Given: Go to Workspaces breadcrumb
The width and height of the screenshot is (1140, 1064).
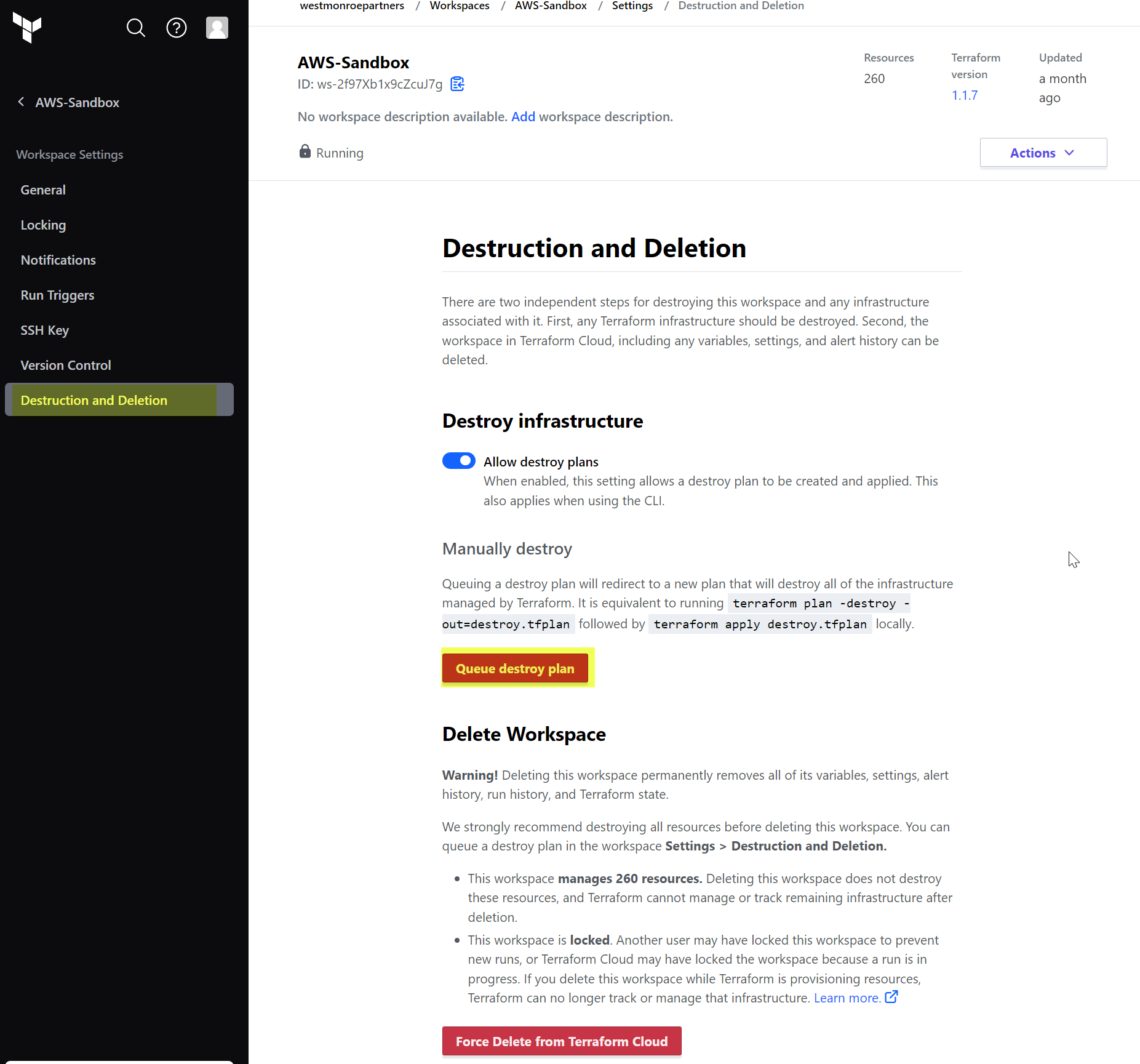Looking at the screenshot, I should click(460, 6).
